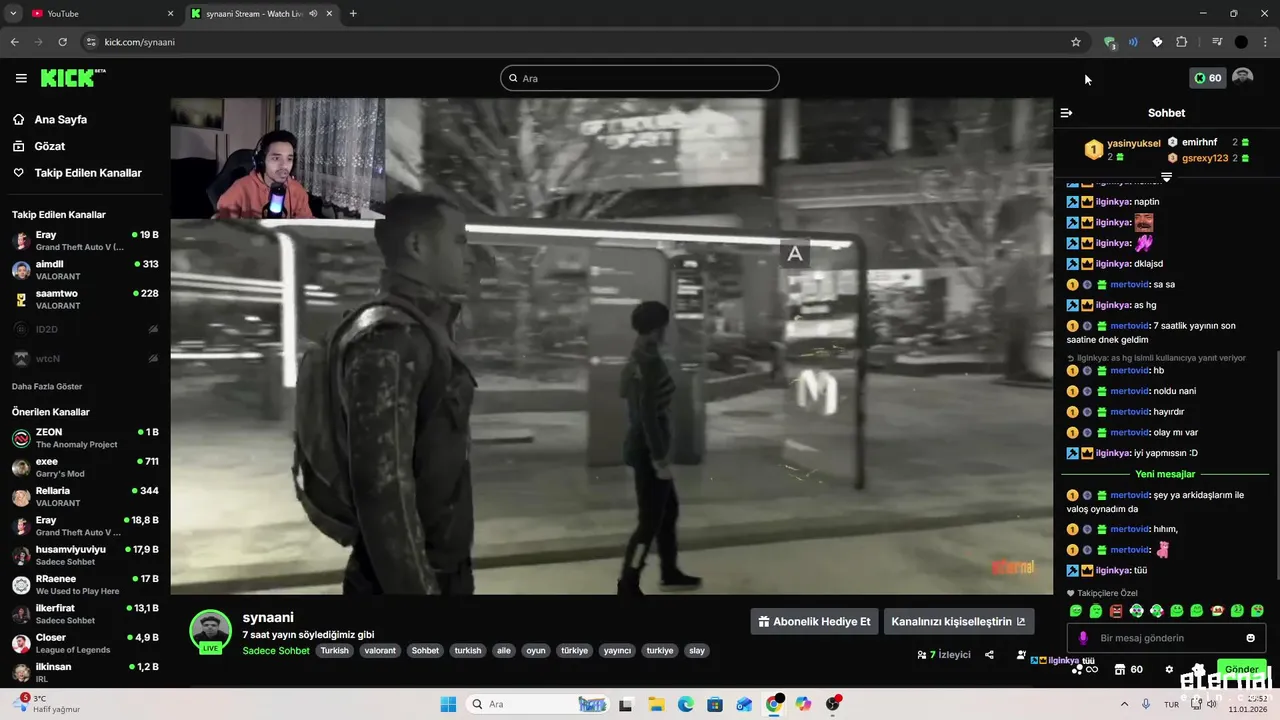1280x720 pixels.
Task: Open recommended channel ilkerfirat
Action: (85, 613)
